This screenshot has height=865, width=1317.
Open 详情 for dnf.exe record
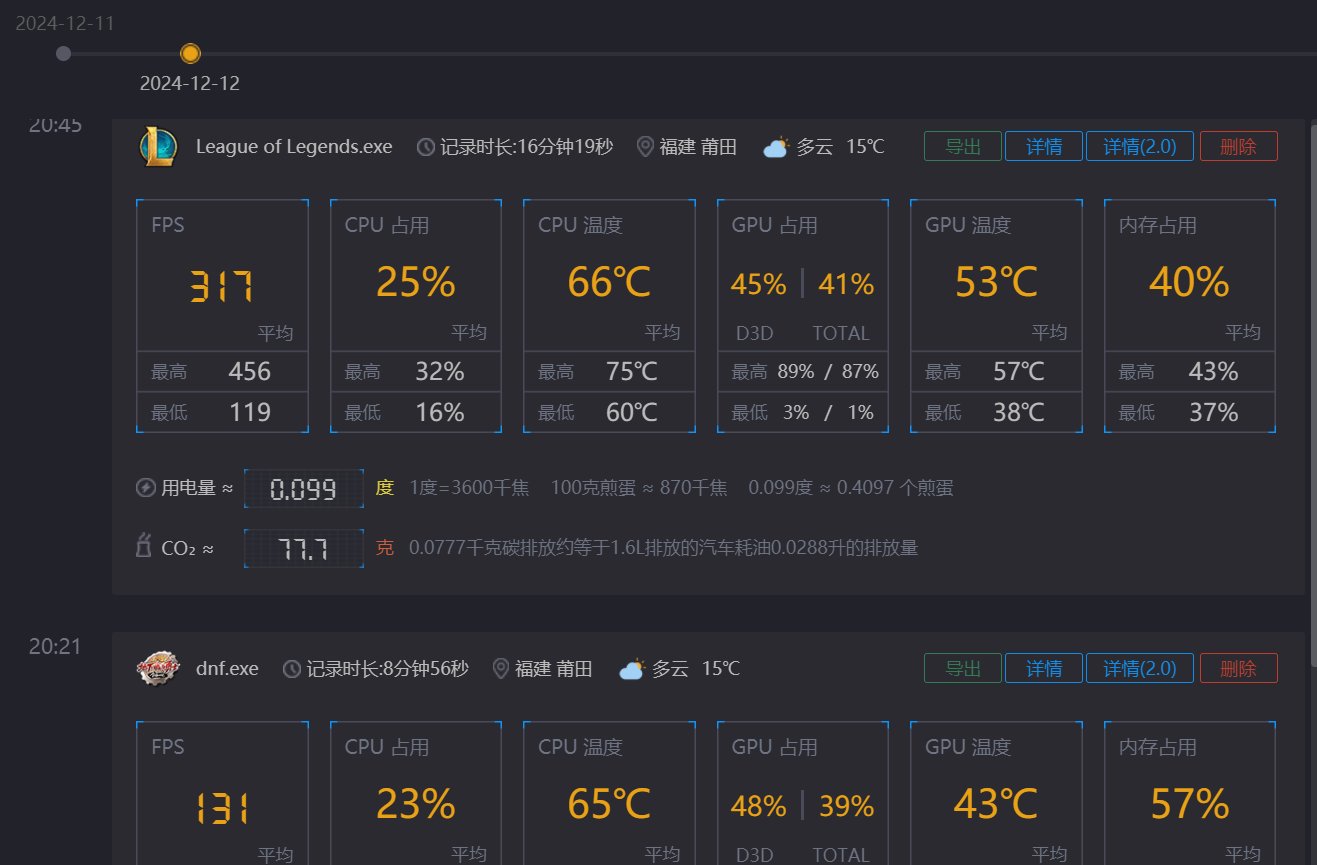pos(1043,668)
